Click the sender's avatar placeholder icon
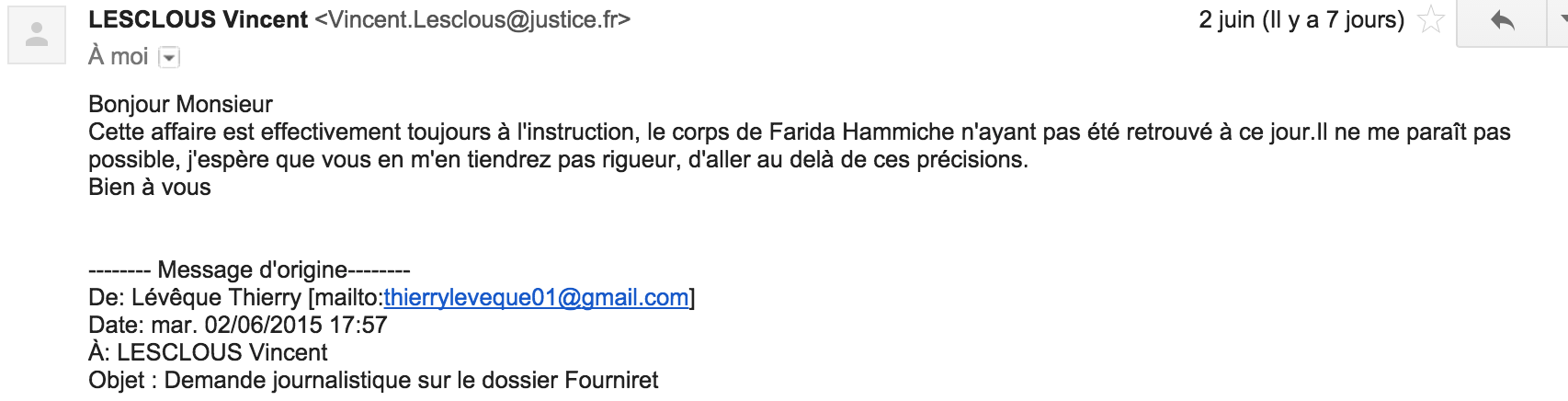The height and width of the screenshot is (401, 1568). pyautogui.click(x=37, y=35)
